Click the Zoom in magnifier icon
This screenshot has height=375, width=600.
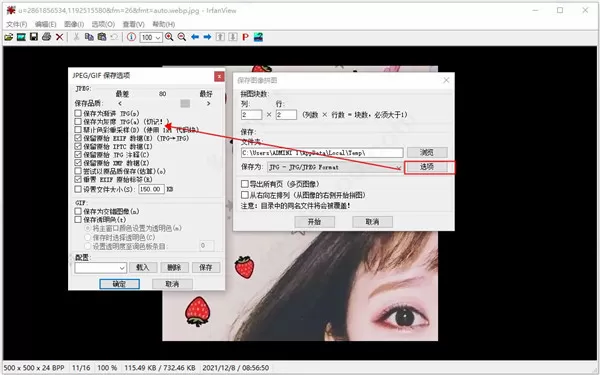[x=169, y=37]
